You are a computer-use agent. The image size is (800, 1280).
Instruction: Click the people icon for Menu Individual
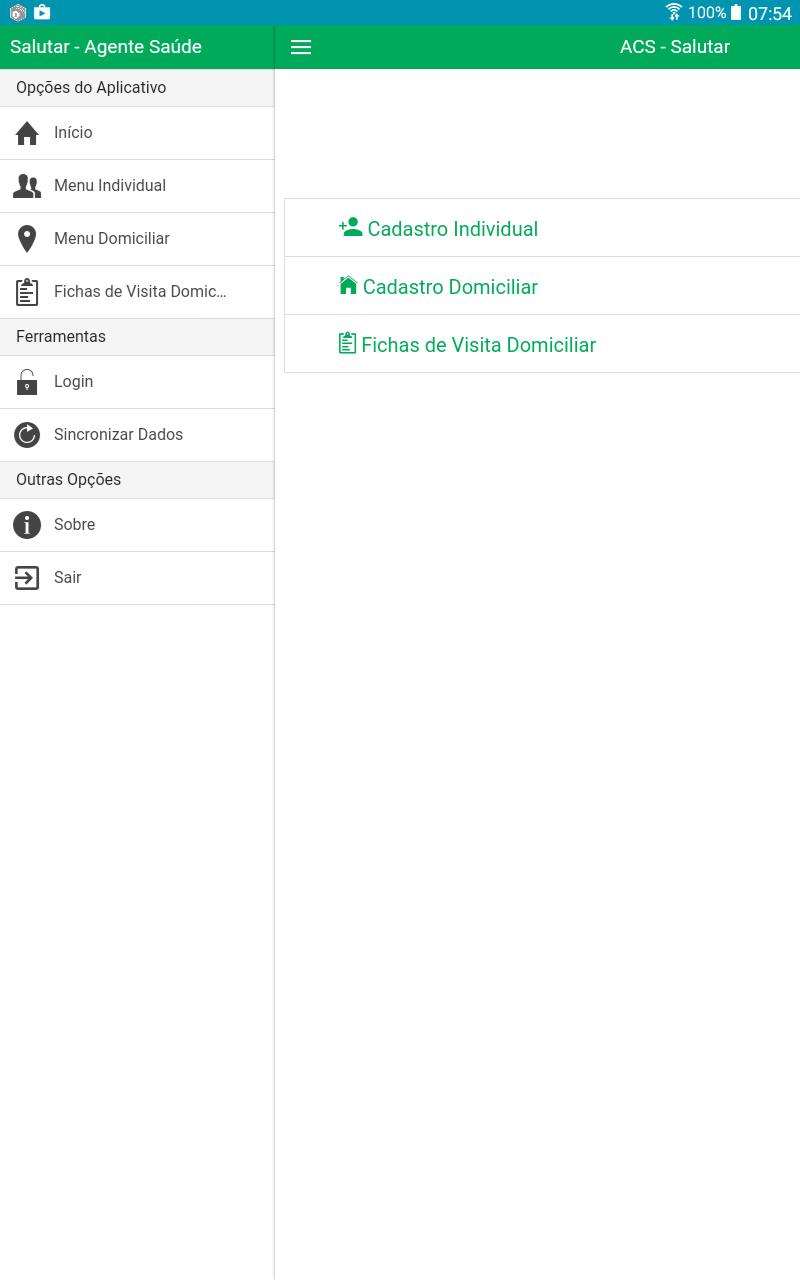click(27, 186)
